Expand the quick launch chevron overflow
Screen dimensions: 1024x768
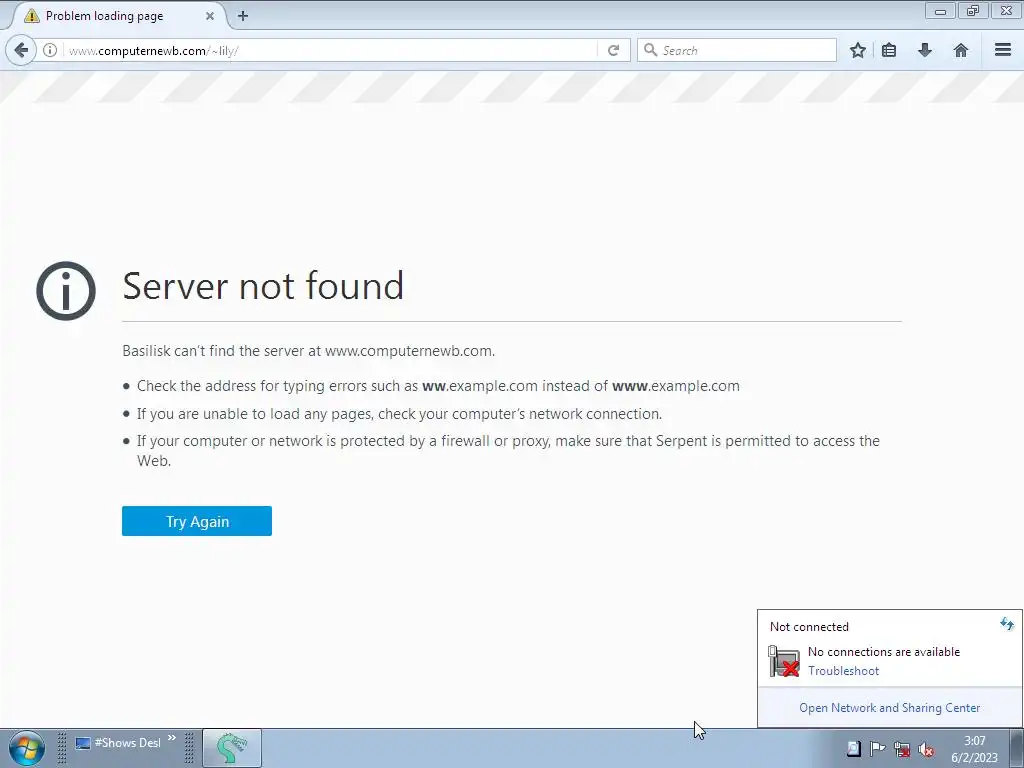pos(172,739)
